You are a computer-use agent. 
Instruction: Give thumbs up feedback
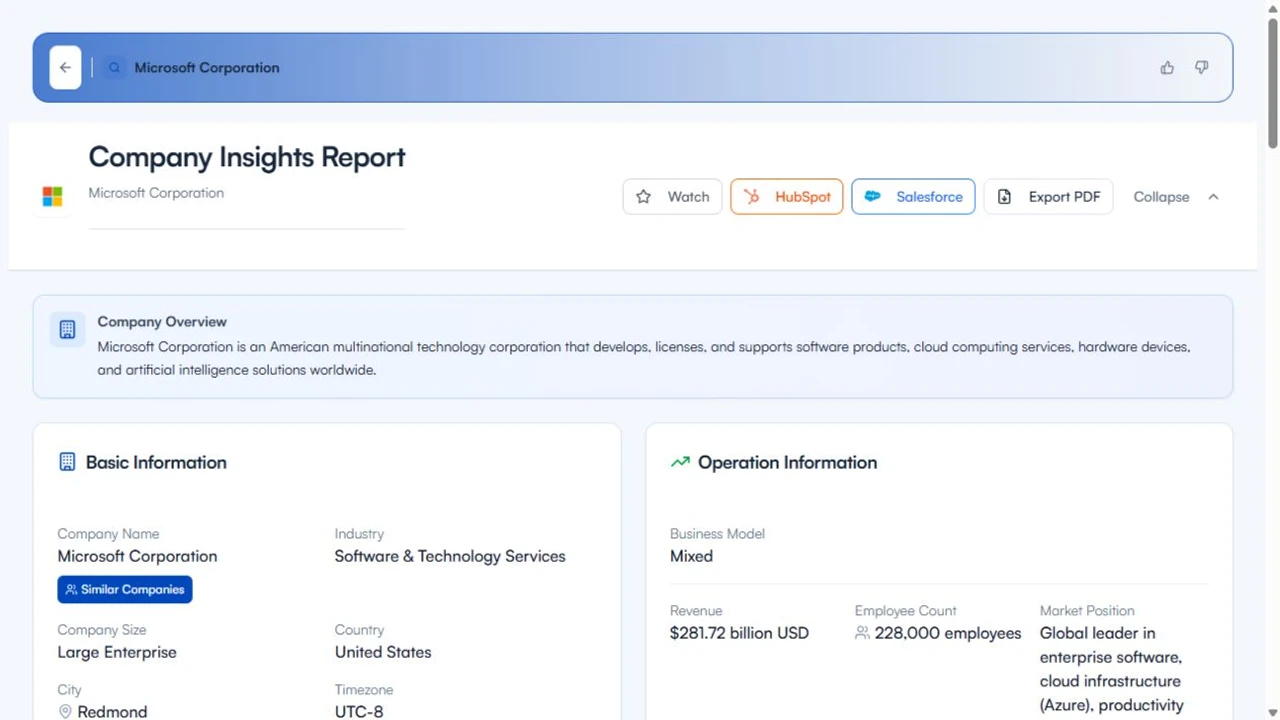1167,68
